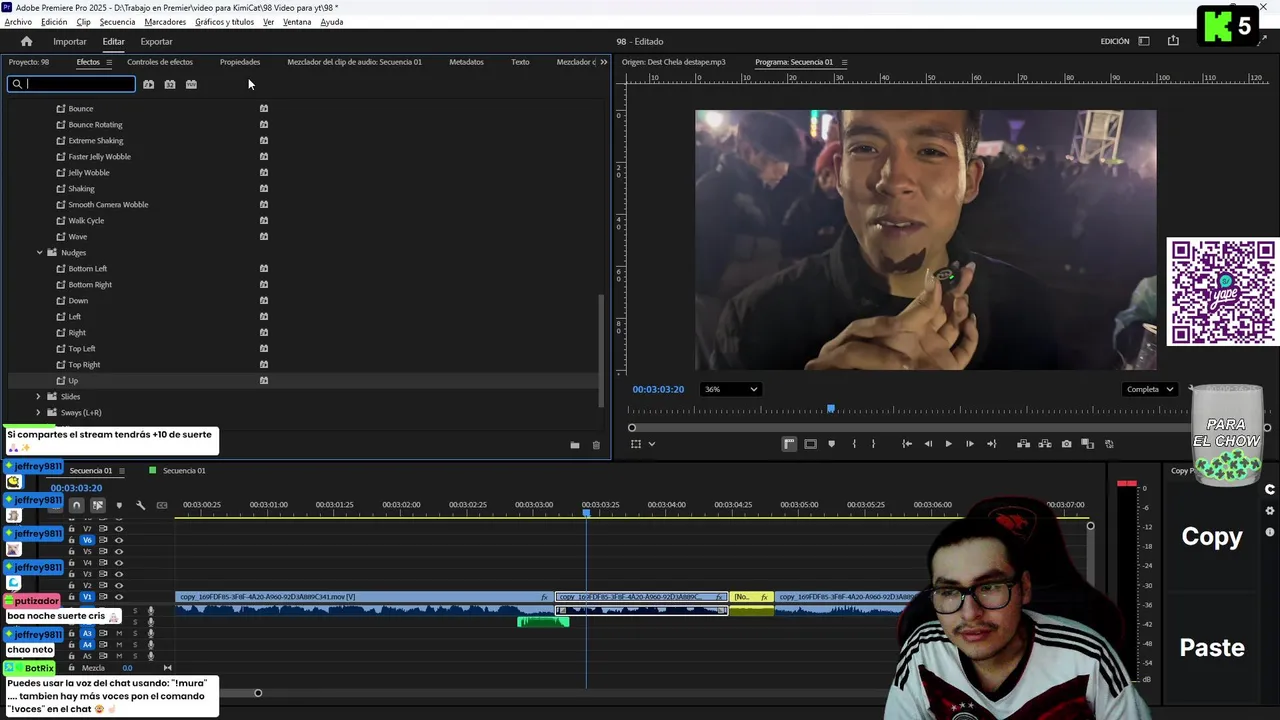Viewport: 1280px width, 720px height.
Task: Switch to Metadatos tab
Action: (x=466, y=62)
